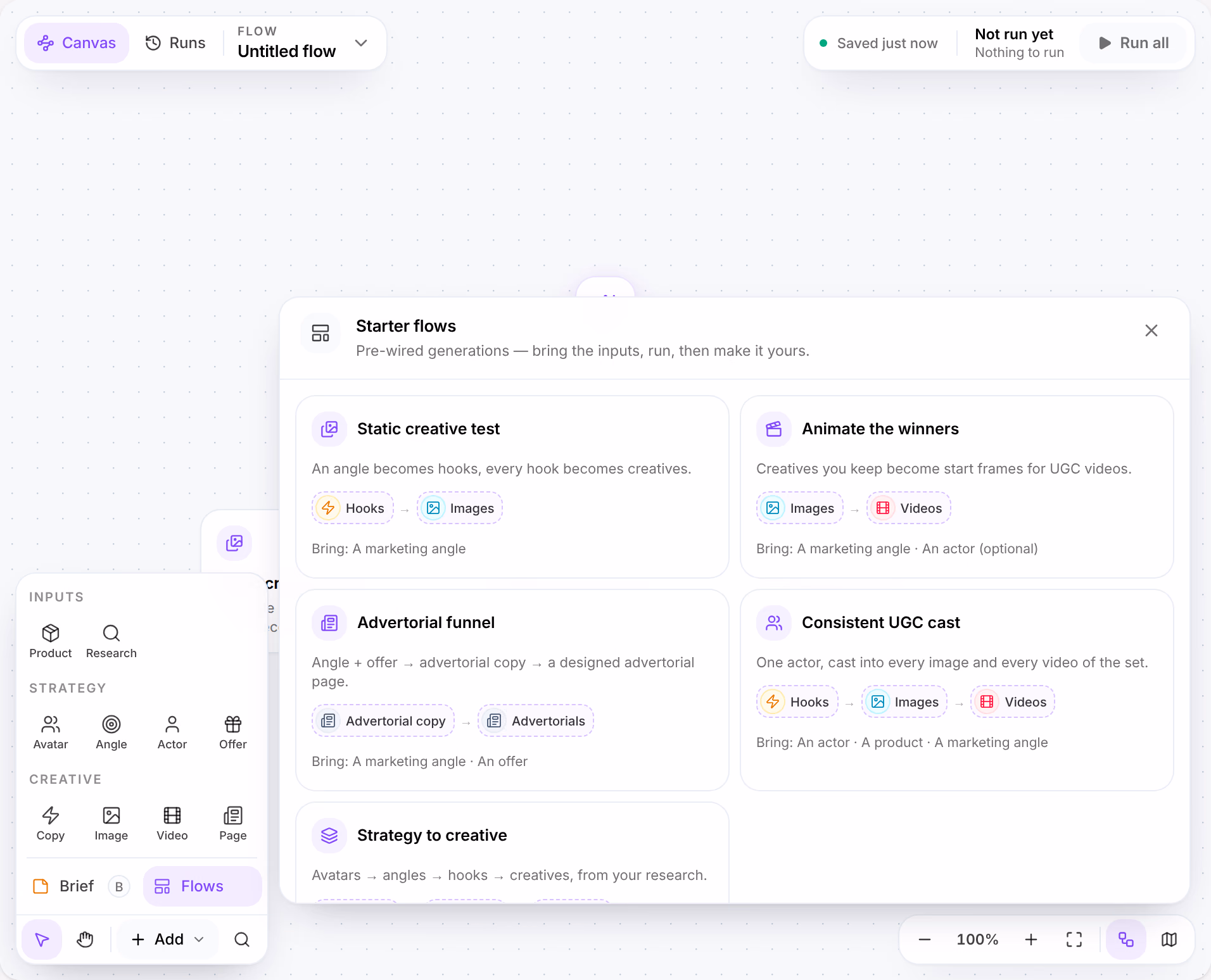Click the Not run yet status

pyautogui.click(x=1014, y=34)
